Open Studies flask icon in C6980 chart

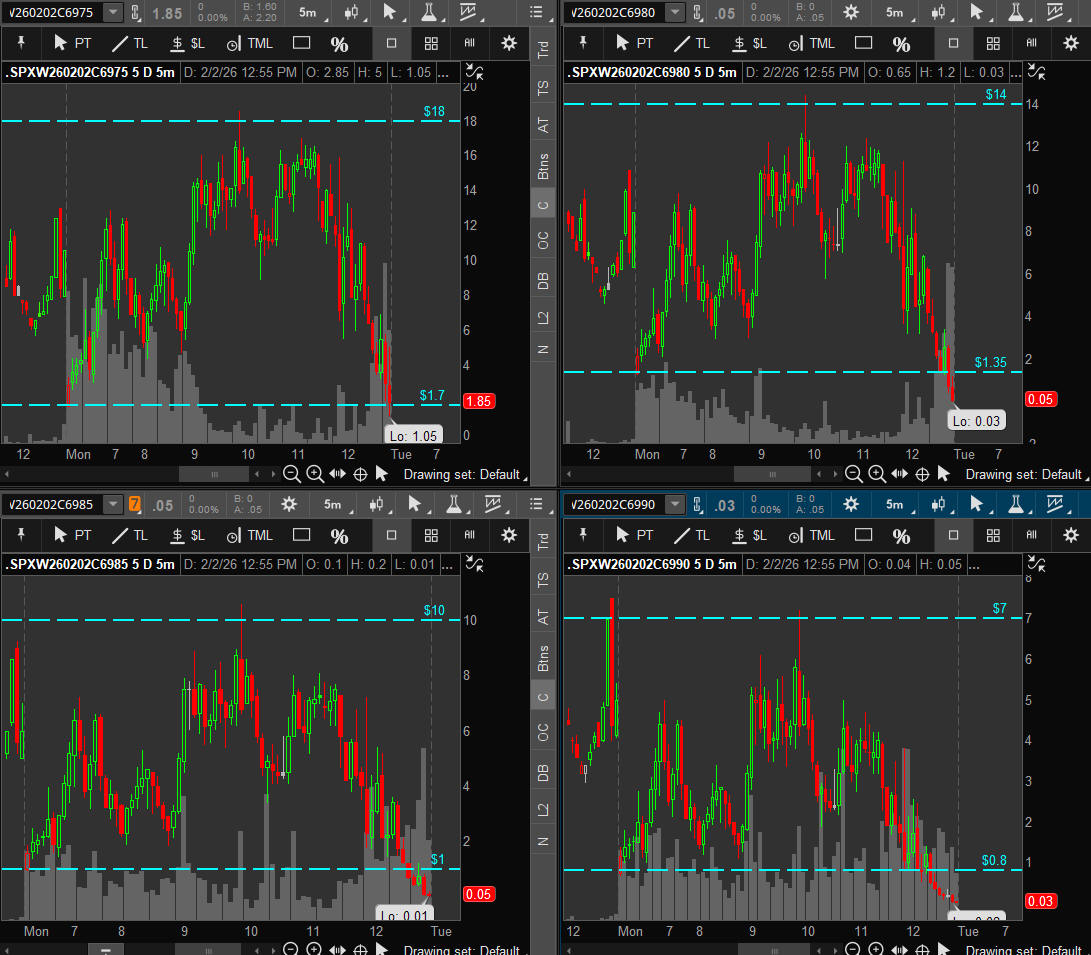(x=1016, y=13)
